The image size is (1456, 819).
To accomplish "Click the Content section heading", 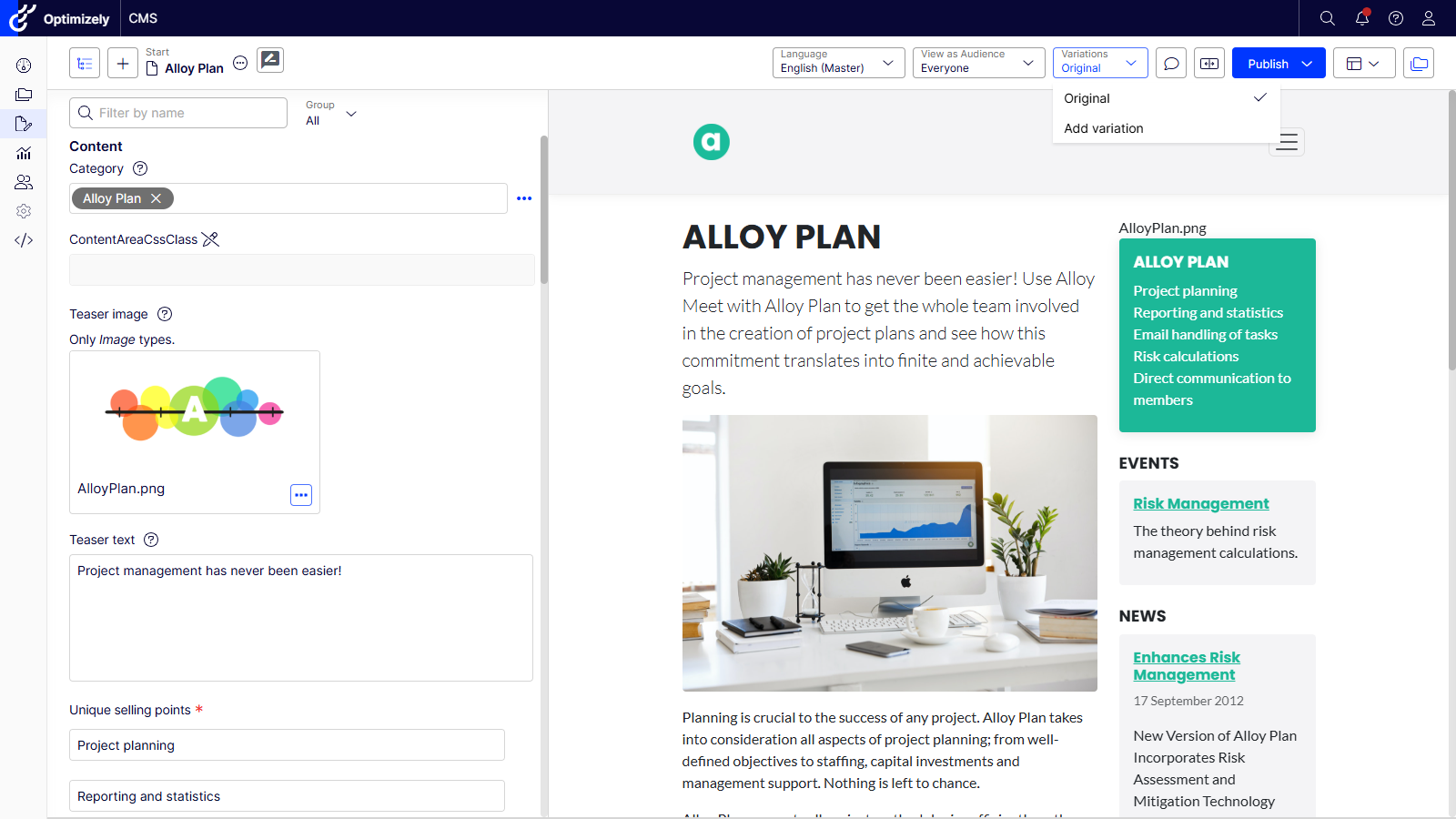I will (96, 147).
